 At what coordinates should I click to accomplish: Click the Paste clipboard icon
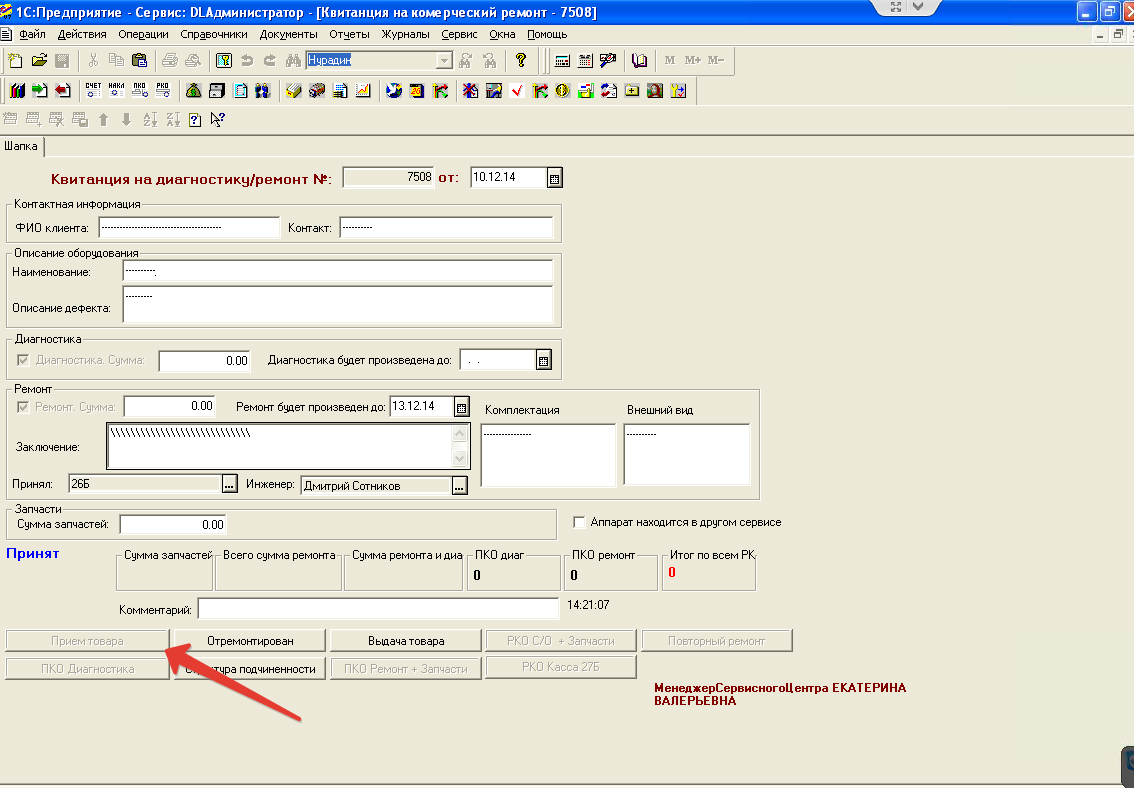(x=139, y=60)
